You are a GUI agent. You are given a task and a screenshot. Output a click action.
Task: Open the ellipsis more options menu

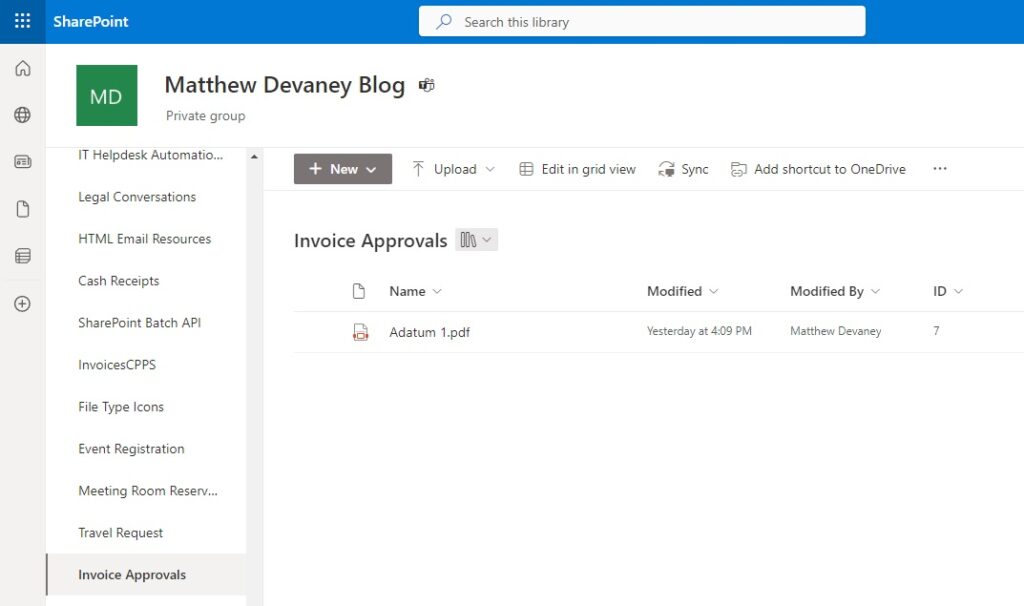(x=939, y=169)
